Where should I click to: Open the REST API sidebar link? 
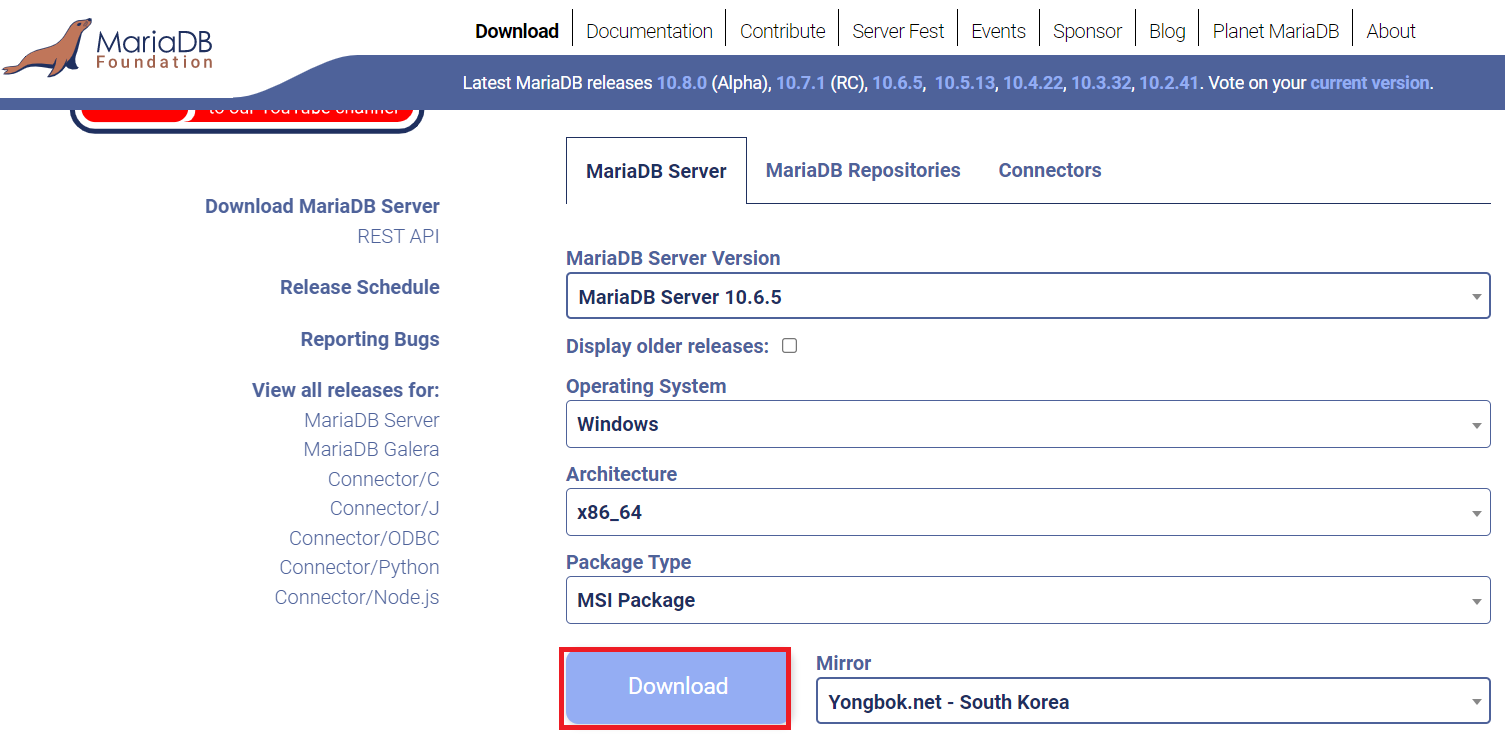click(398, 236)
